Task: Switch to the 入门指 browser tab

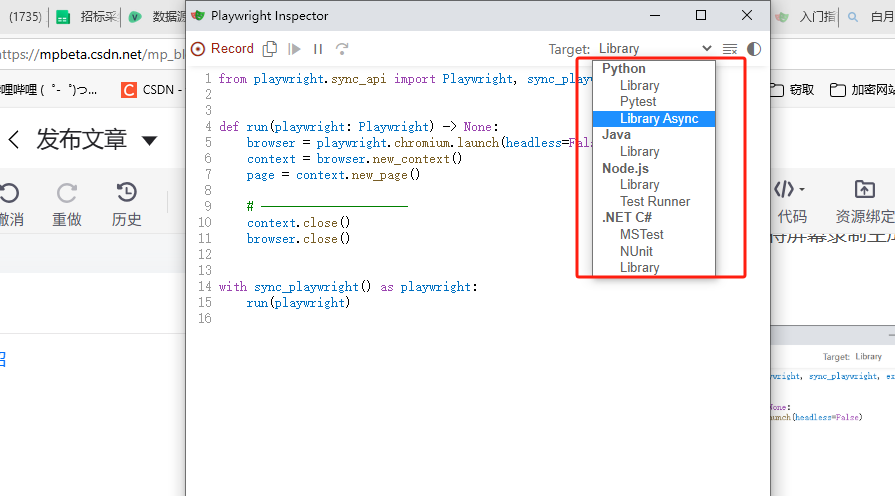Action: pyautogui.click(x=805, y=17)
